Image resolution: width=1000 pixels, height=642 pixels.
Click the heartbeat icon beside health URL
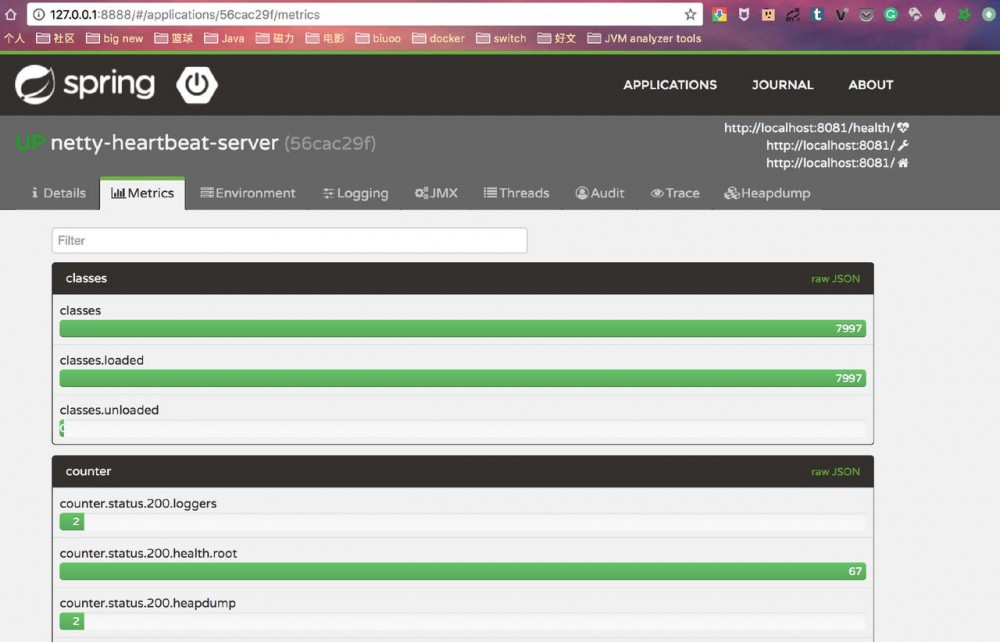coord(903,128)
